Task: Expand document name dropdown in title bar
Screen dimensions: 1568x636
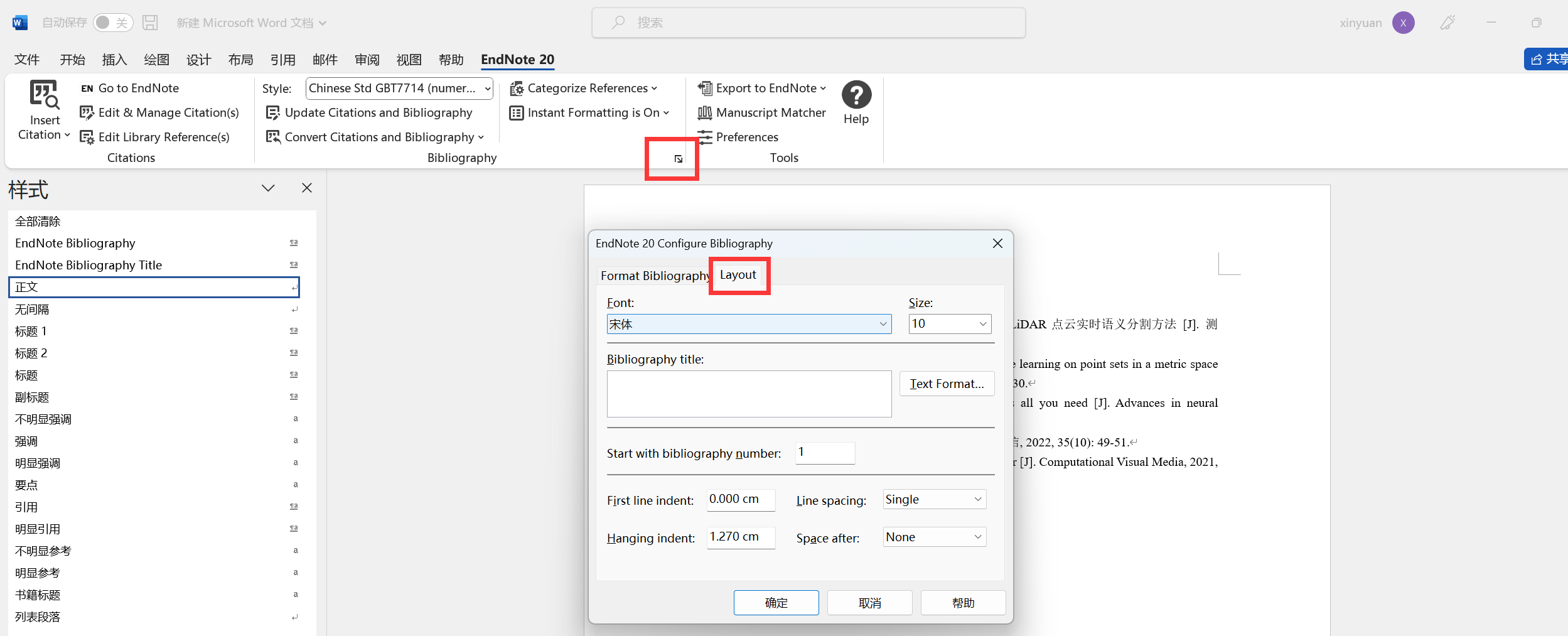Action: click(323, 23)
